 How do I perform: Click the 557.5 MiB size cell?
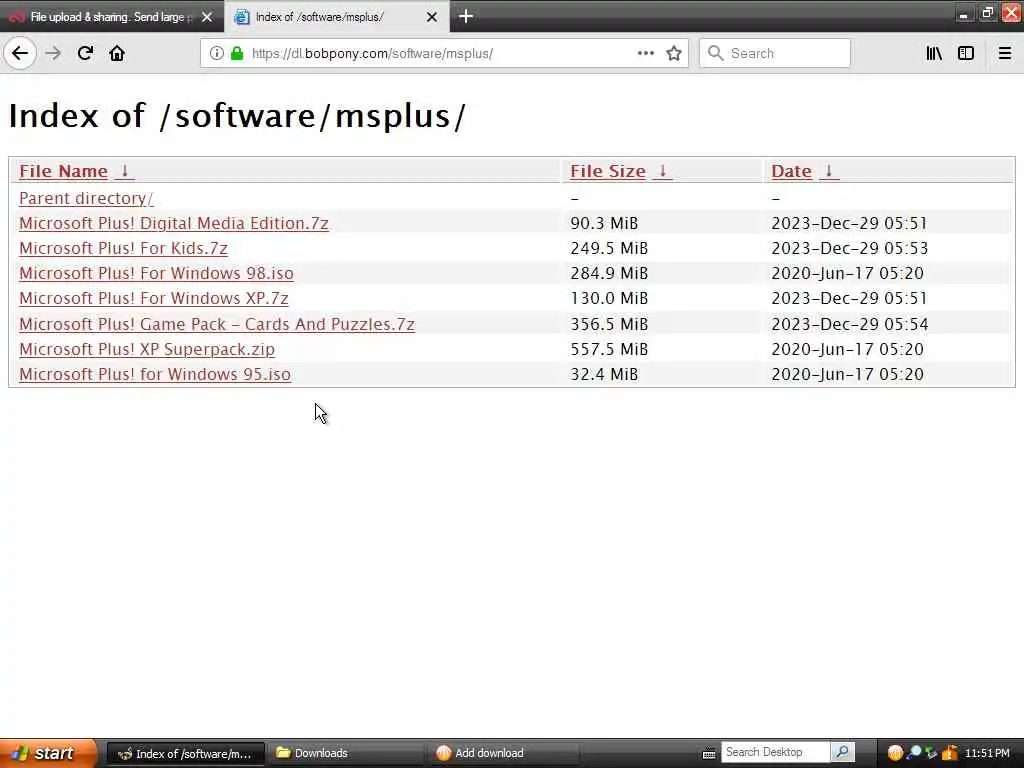click(609, 349)
